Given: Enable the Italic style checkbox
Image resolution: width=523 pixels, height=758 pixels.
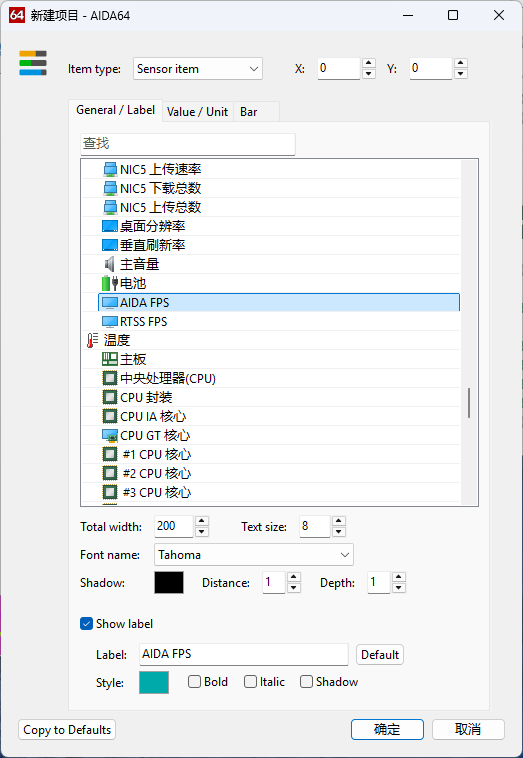Looking at the screenshot, I should point(250,682).
